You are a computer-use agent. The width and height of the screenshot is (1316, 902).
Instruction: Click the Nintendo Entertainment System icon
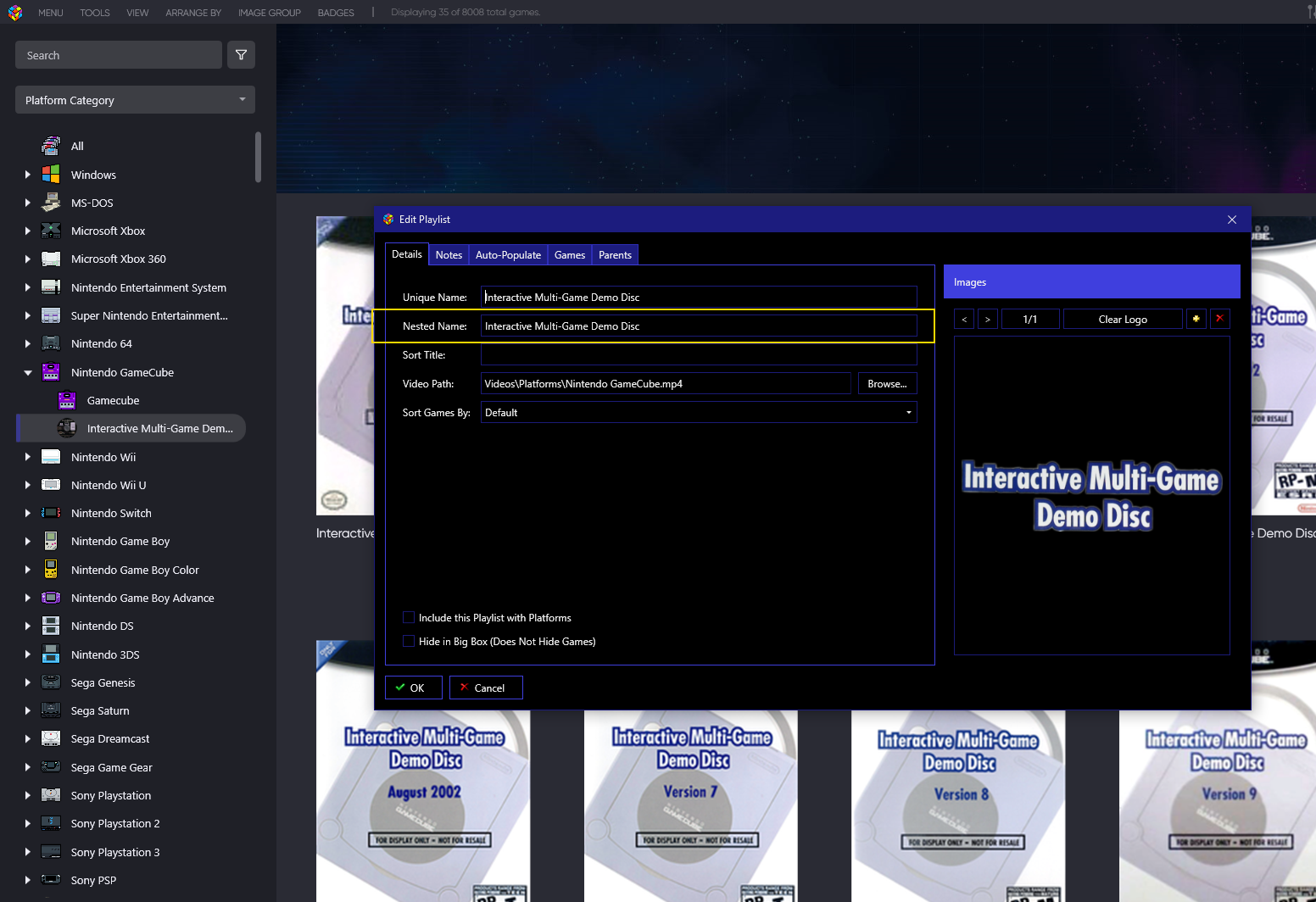51,287
